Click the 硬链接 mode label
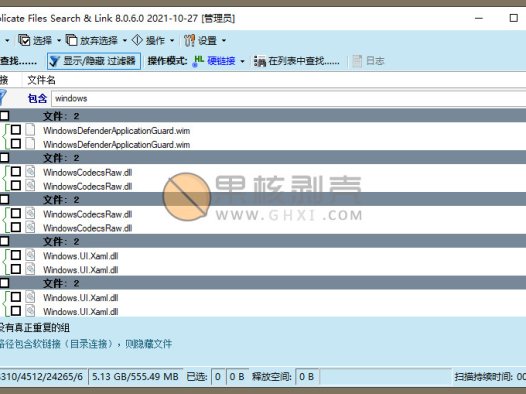 (221, 61)
